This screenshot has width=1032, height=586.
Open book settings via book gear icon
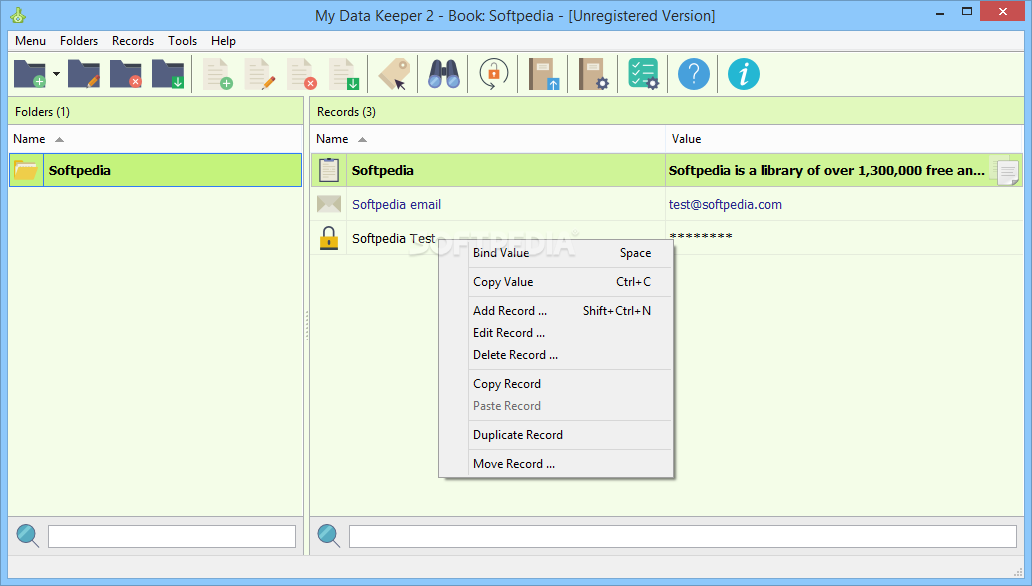(593, 74)
